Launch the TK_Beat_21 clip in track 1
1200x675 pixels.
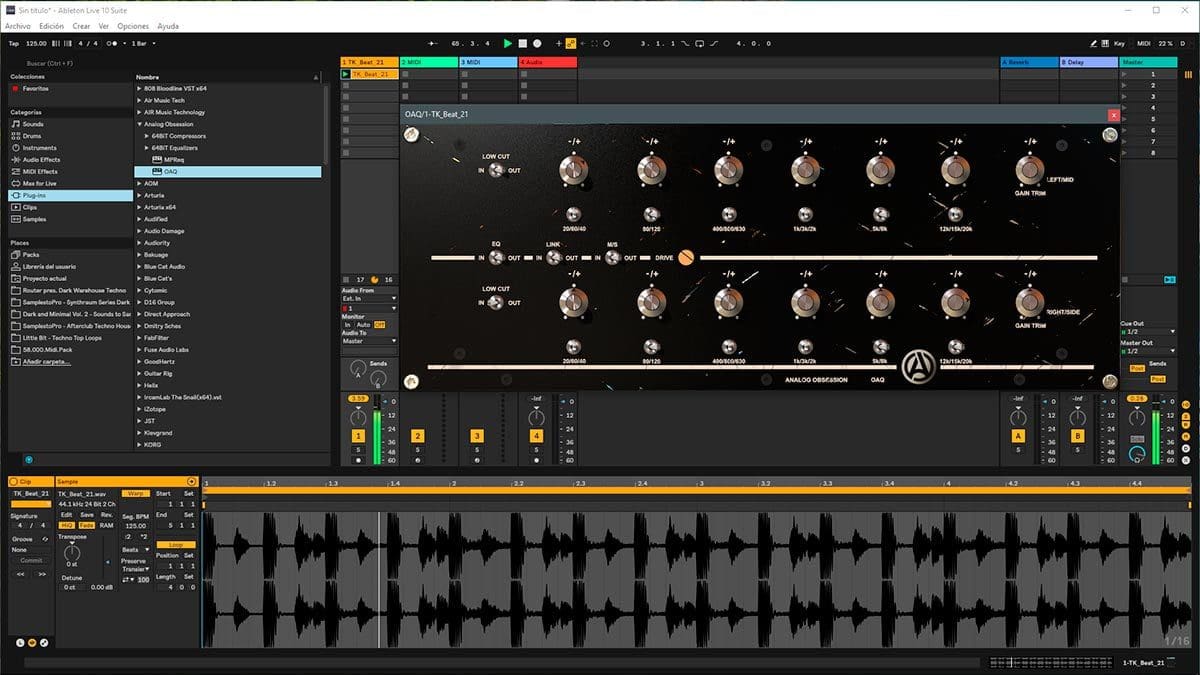coord(346,74)
